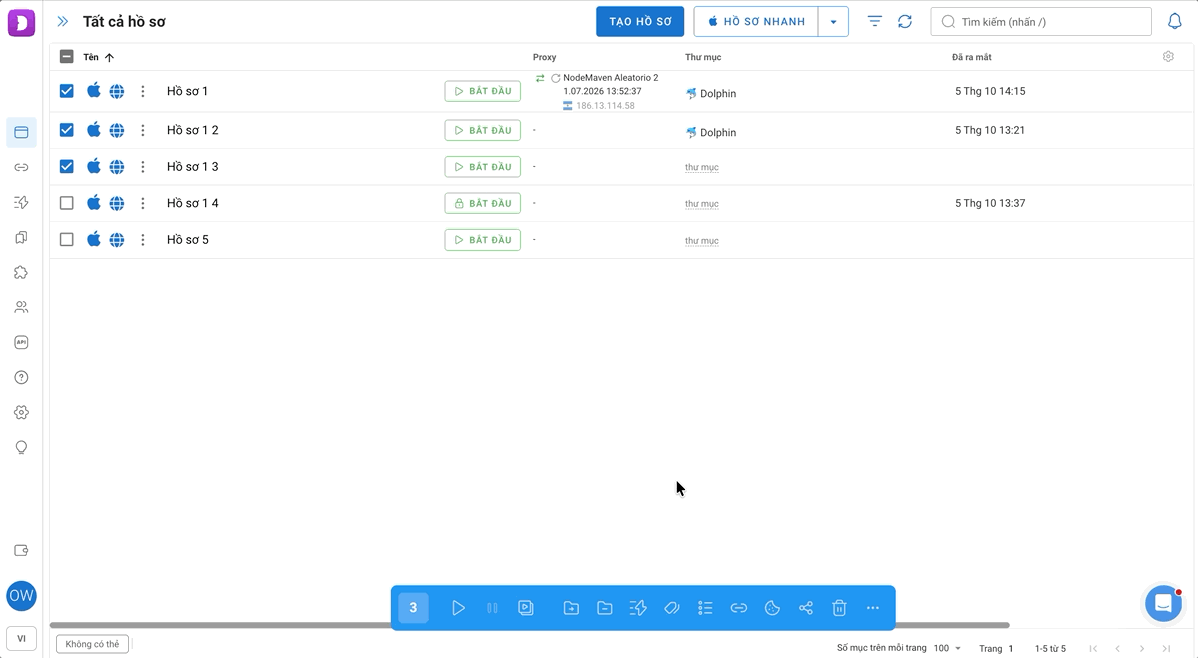Click Bắt đầu for Hồ sơ 1
Screen dimensions: 1198x658
pos(483,91)
